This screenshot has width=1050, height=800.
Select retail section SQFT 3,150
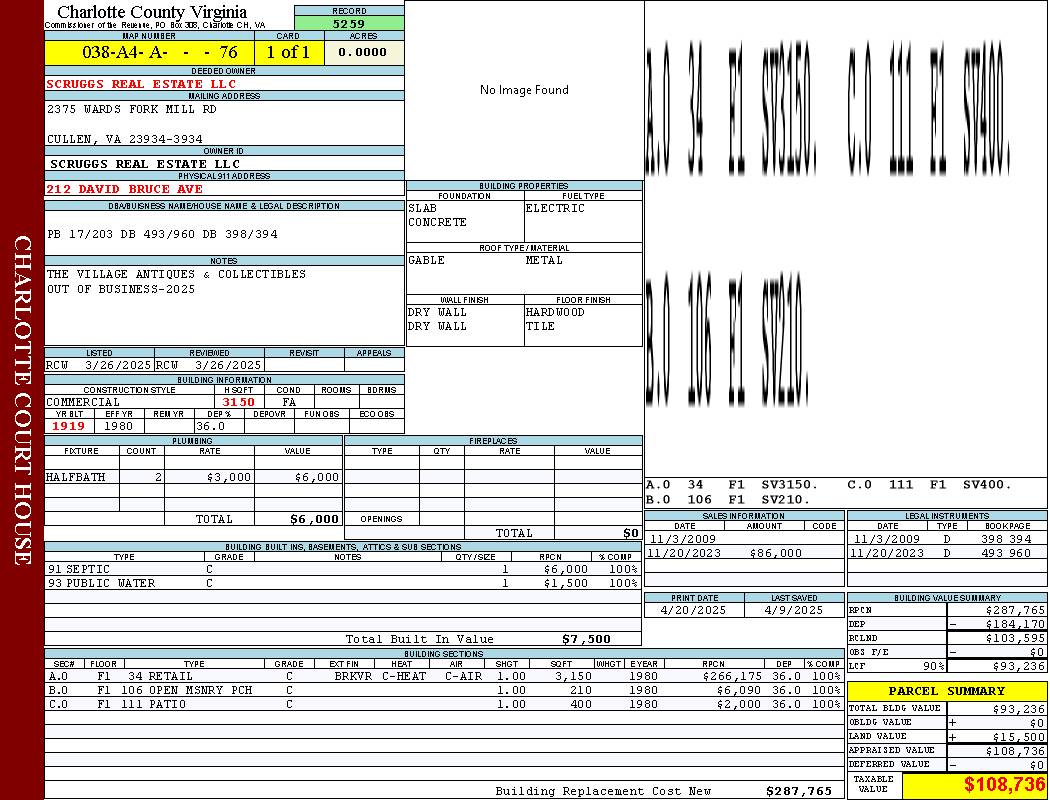click(573, 676)
